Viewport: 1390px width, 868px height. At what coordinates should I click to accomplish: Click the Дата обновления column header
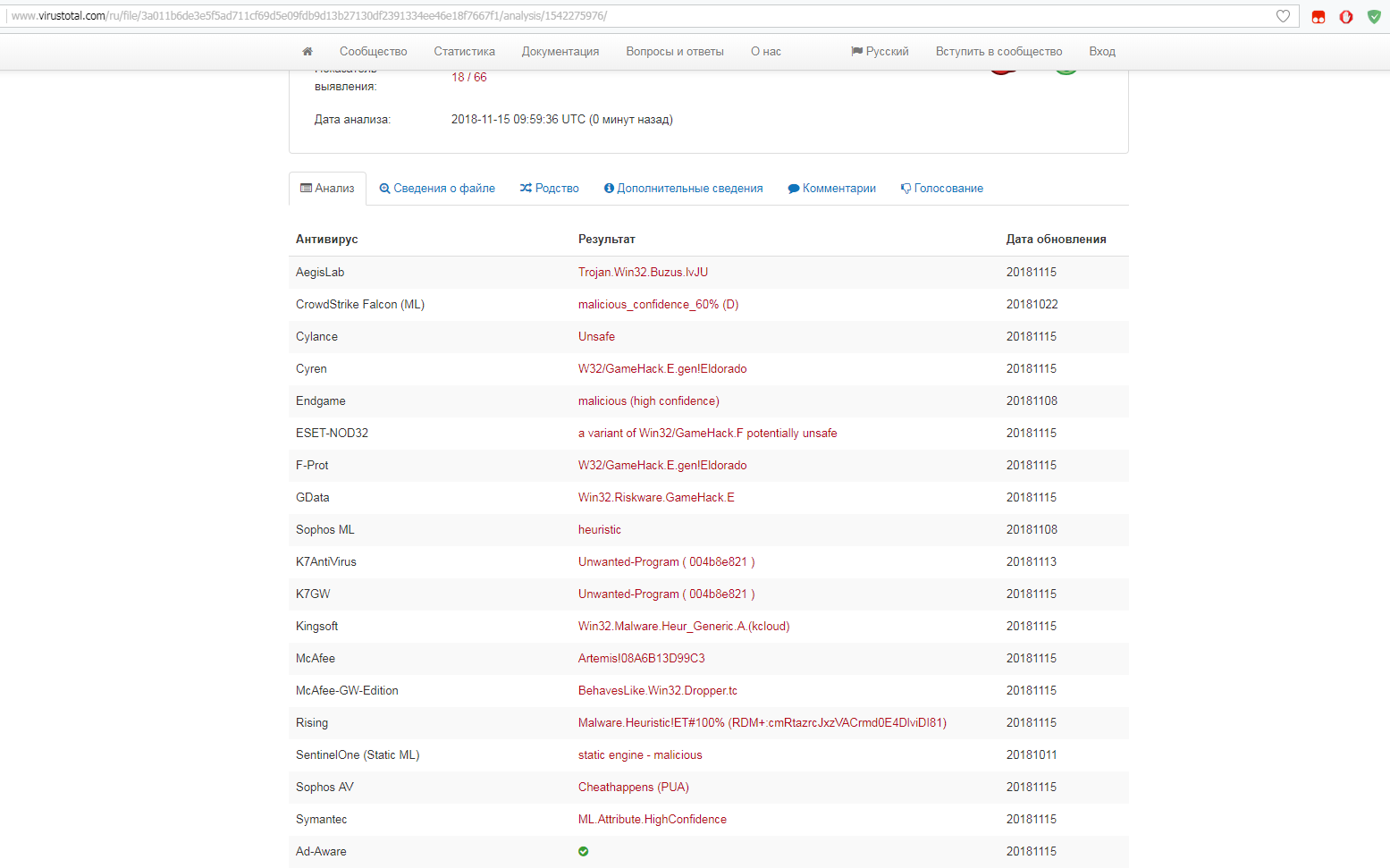(x=1057, y=240)
